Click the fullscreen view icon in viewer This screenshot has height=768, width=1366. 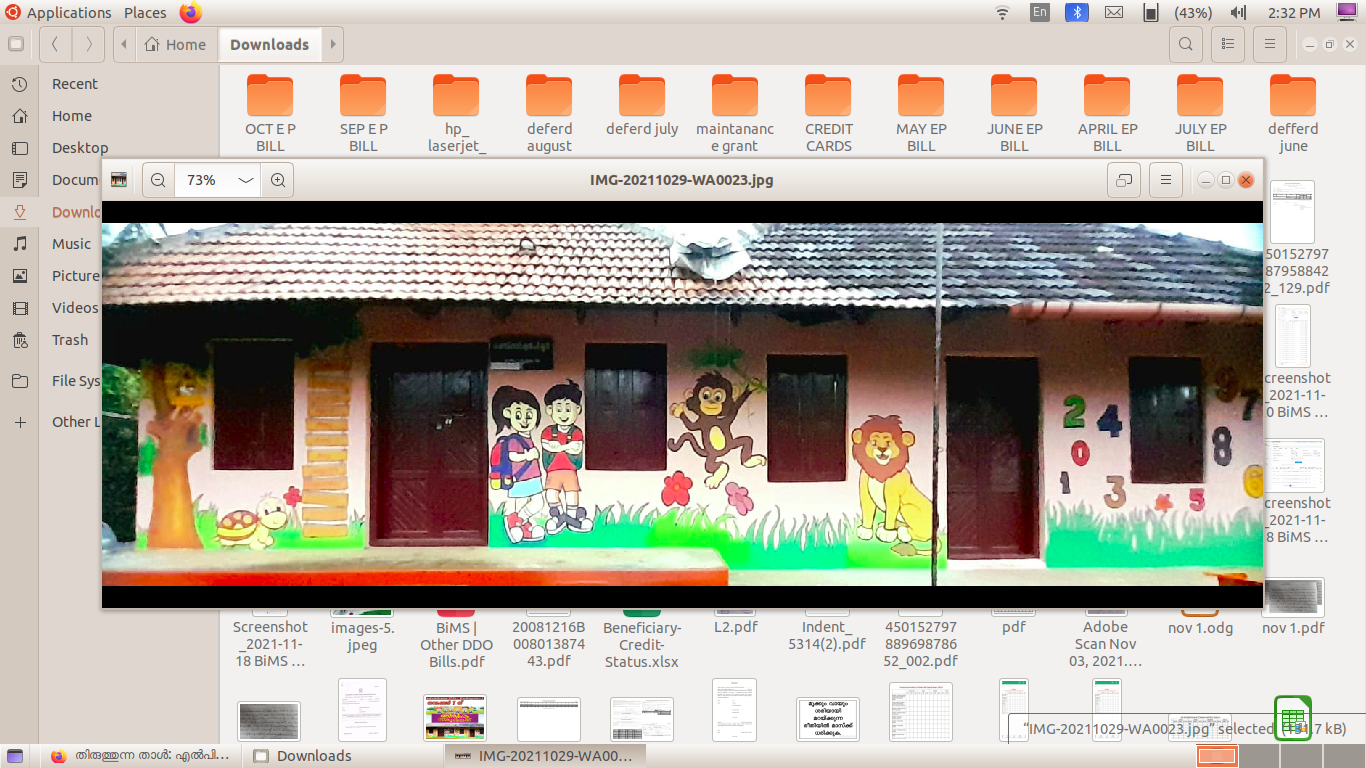point(1124,180)
